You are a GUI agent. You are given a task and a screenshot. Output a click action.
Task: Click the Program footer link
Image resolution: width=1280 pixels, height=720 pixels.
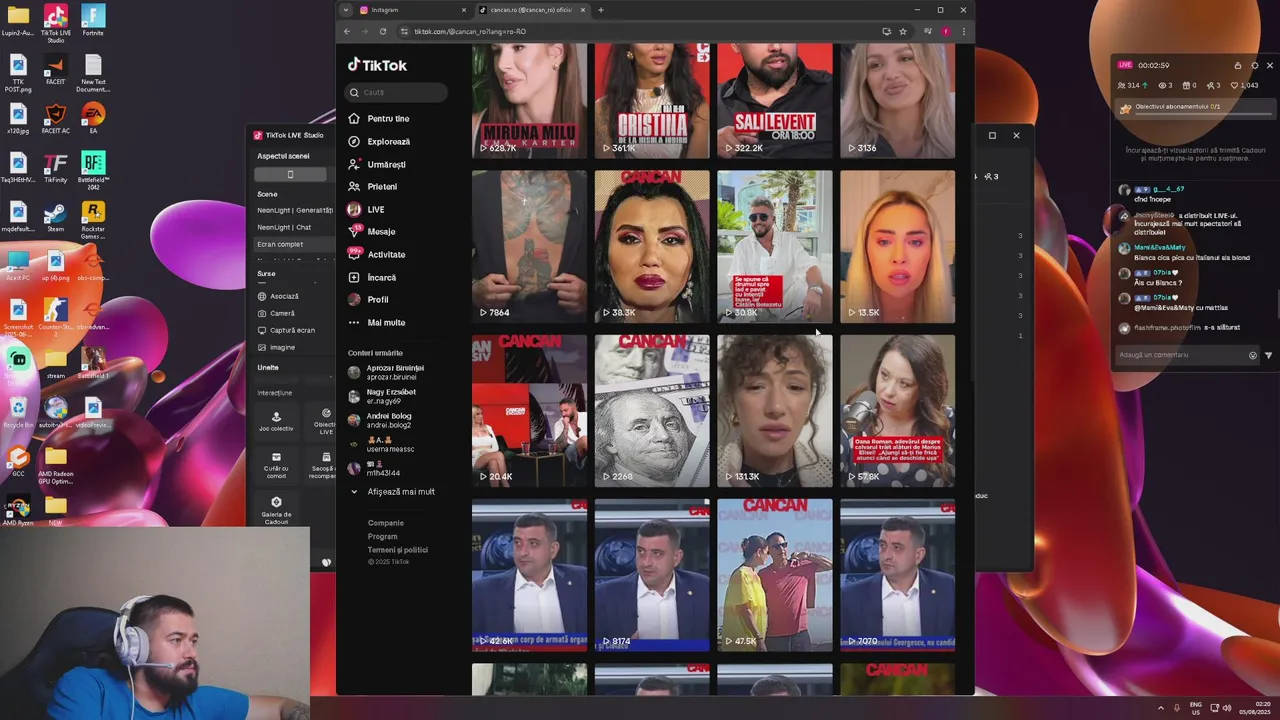[382, 536]
